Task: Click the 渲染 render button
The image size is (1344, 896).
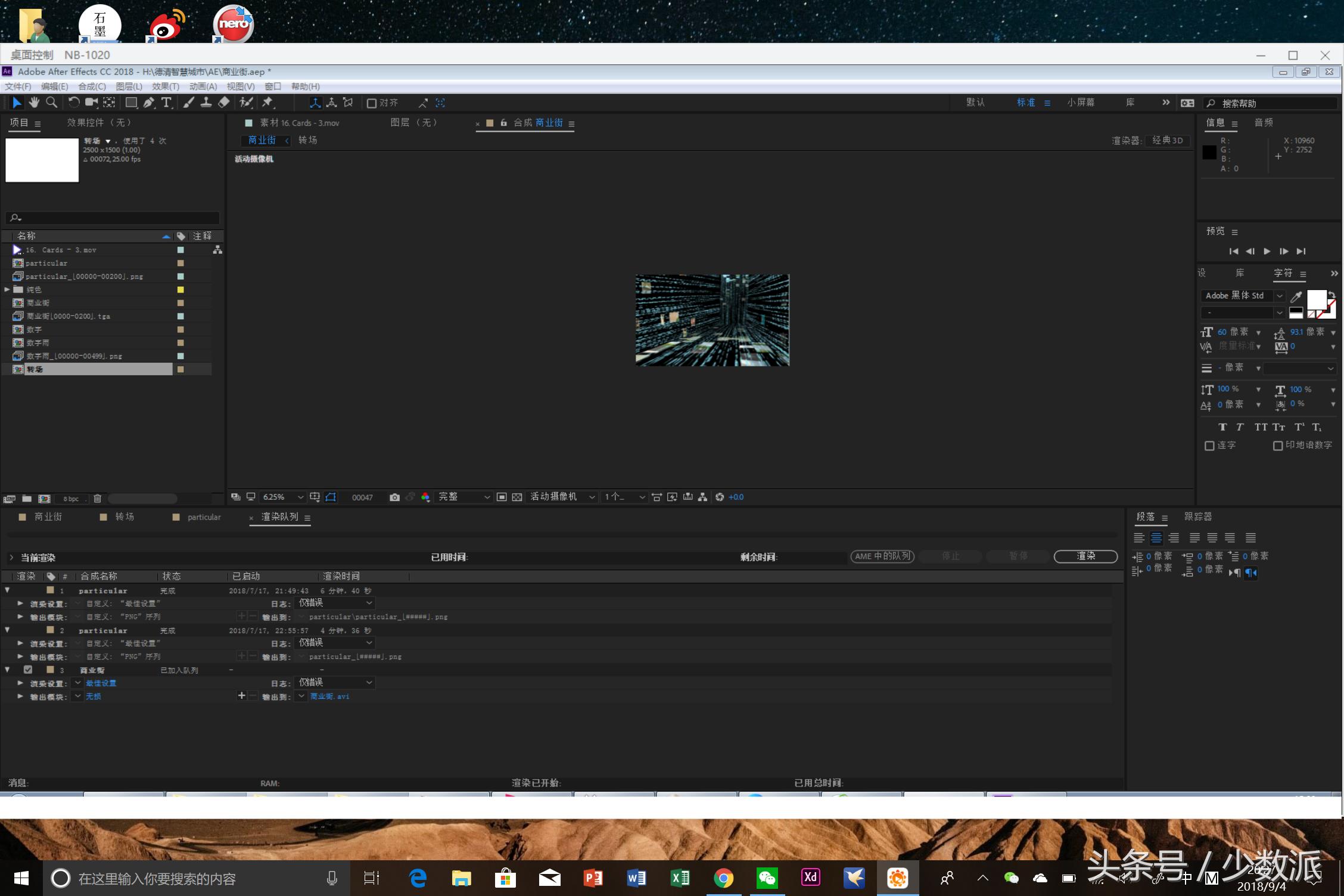Action: (1085, 556)
